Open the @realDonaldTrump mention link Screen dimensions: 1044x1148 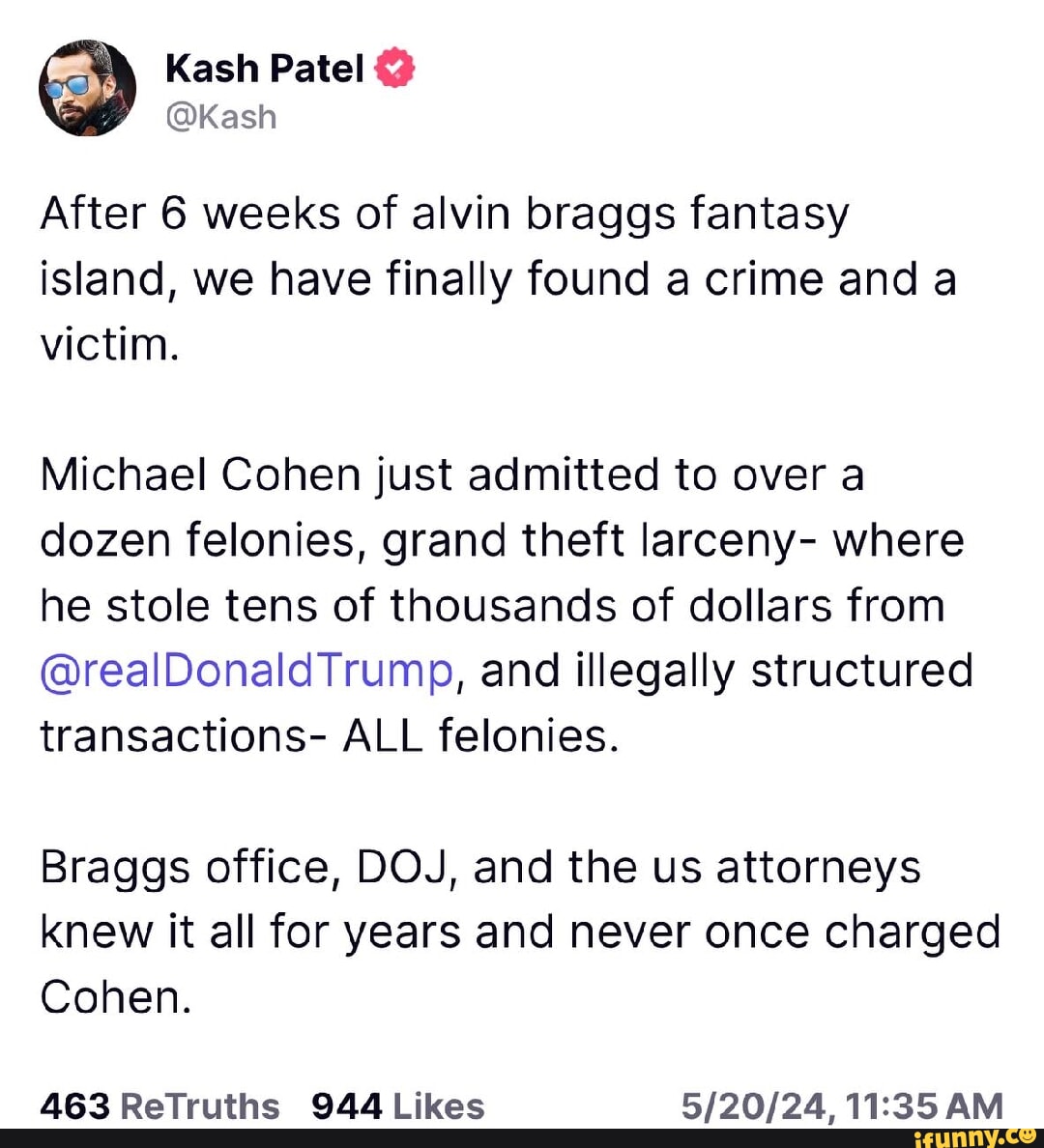(x=246, y=671)
